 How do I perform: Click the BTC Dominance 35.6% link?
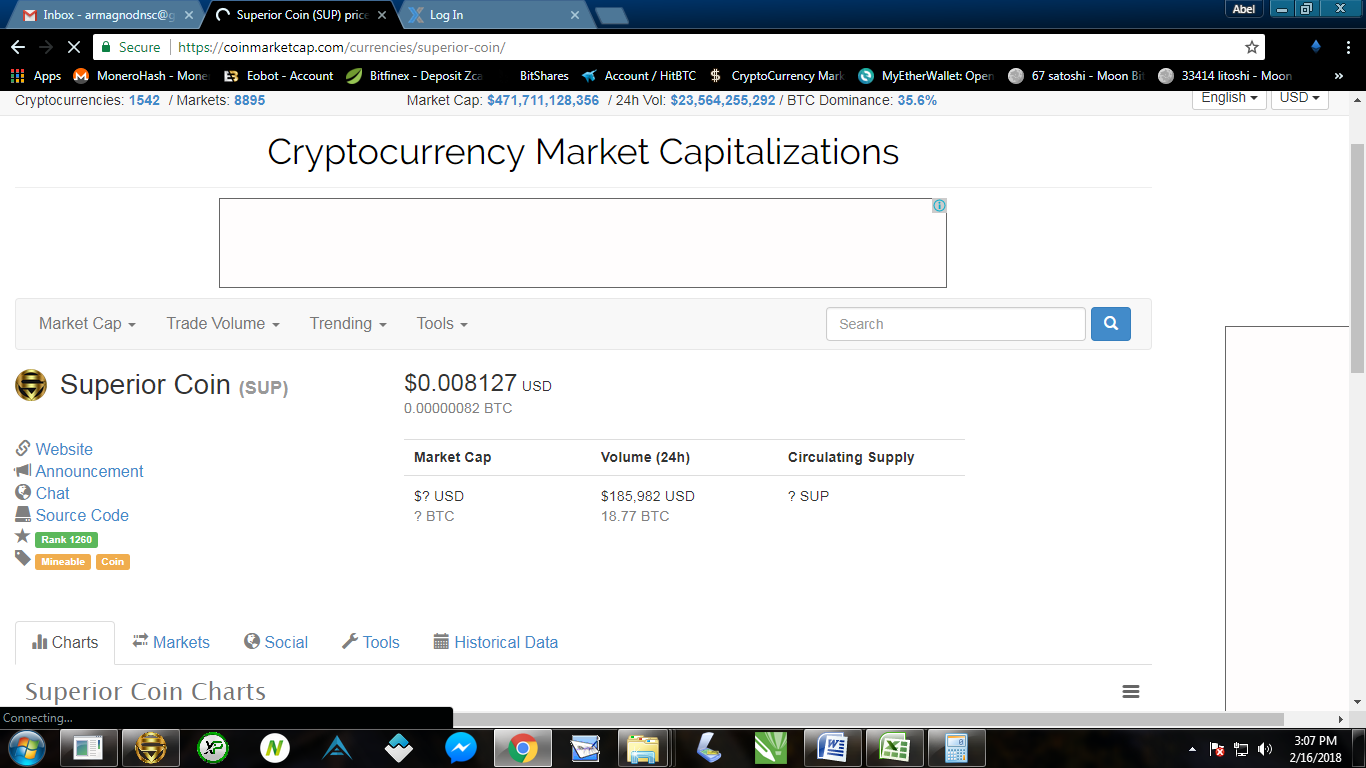(x=917, y=100)
